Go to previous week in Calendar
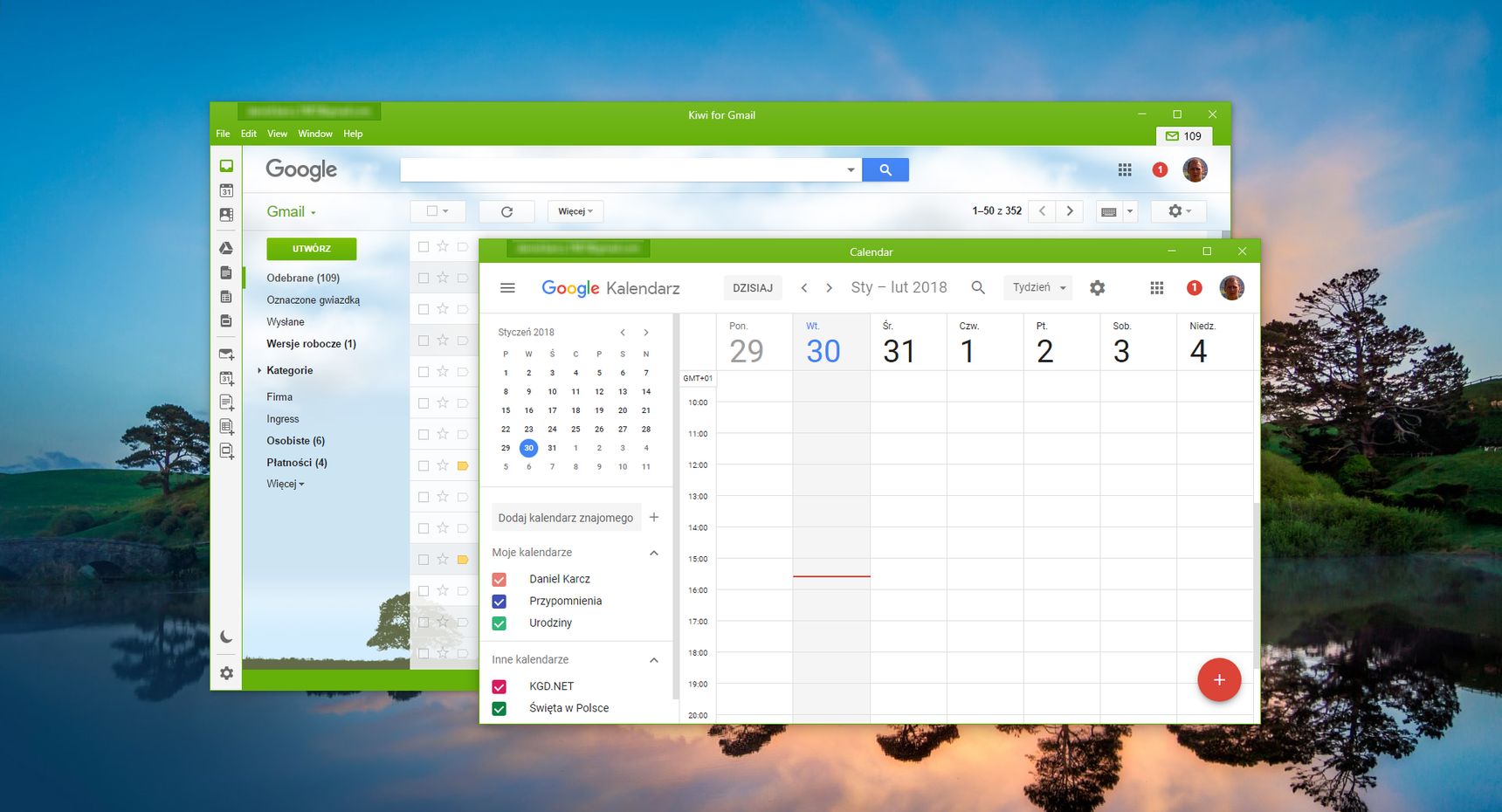Image resolution: width=1502 pixels, height=812 pixels. tap(804, 288)
